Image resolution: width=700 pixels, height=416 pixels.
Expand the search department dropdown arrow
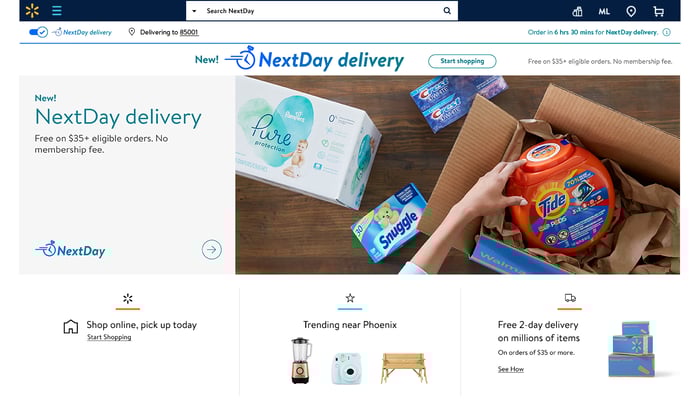click(x=194, y=11)
